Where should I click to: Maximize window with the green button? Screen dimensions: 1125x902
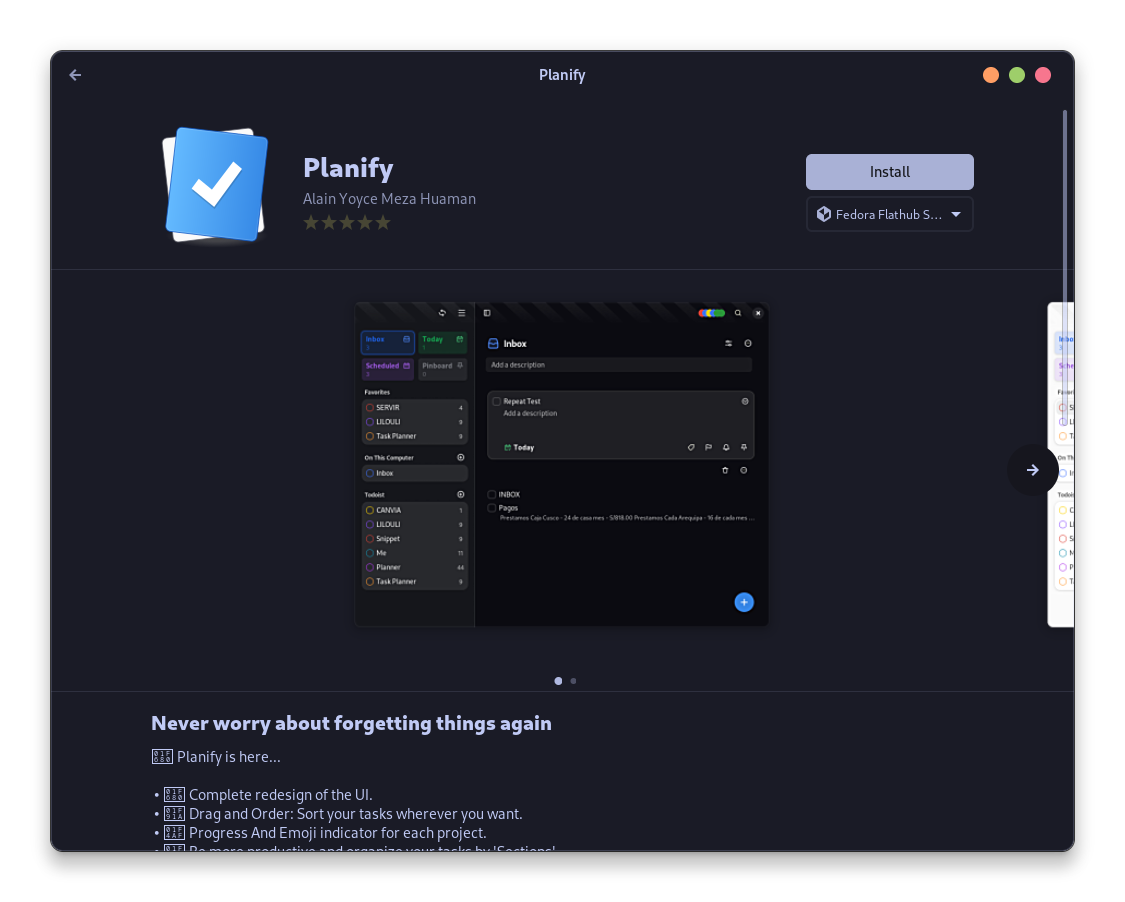pyautogui.click(x=1017, y=75)
